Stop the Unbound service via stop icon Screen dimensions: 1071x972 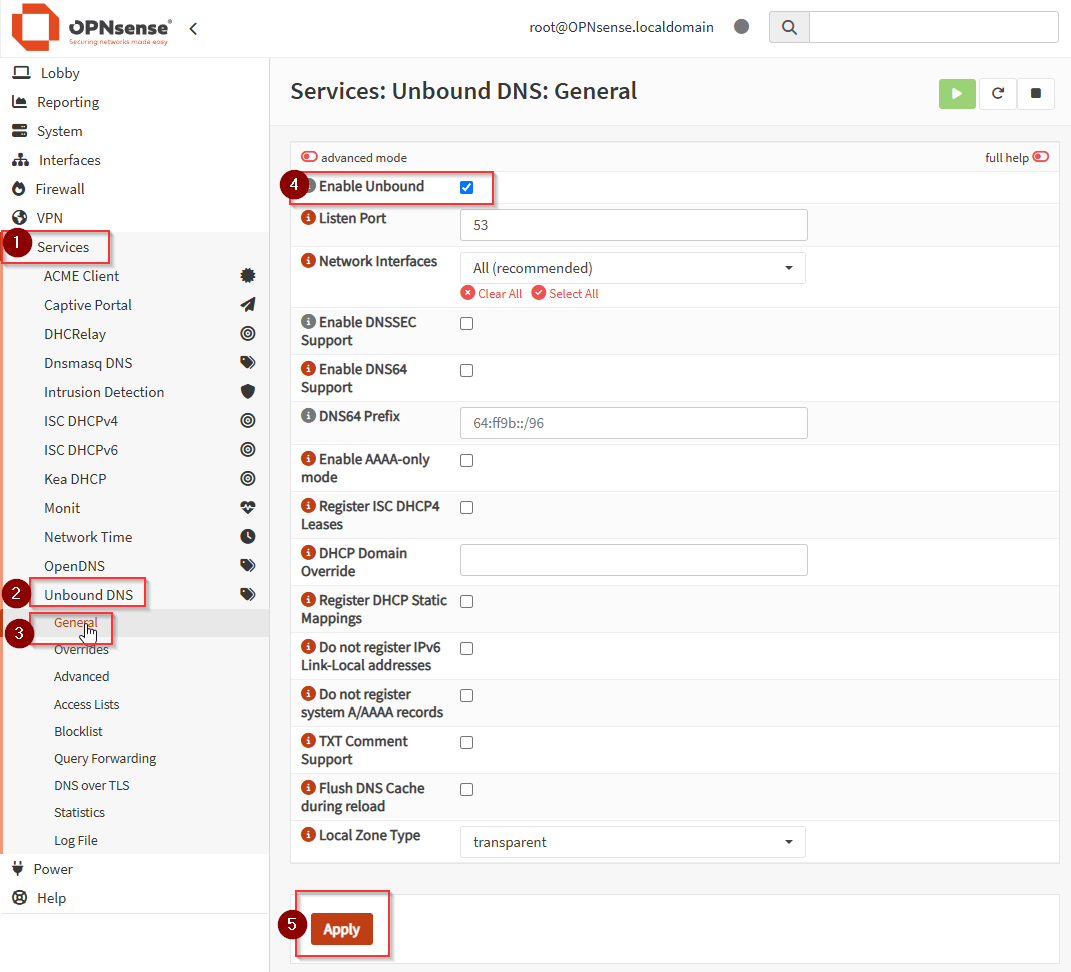click(1035, 94)
